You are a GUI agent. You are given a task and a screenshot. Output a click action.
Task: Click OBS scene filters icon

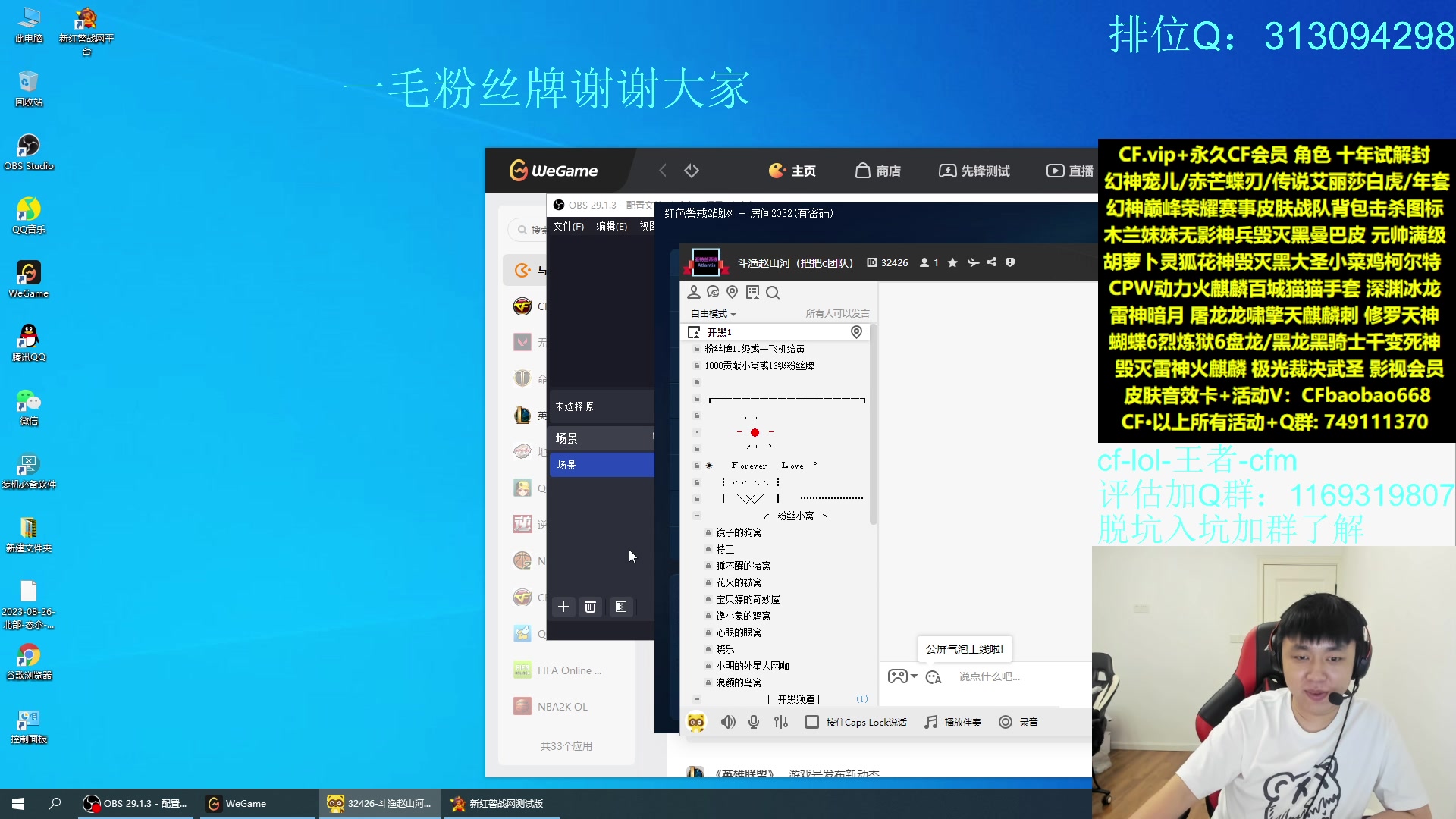pyautogui.click(x=621, y=607)
